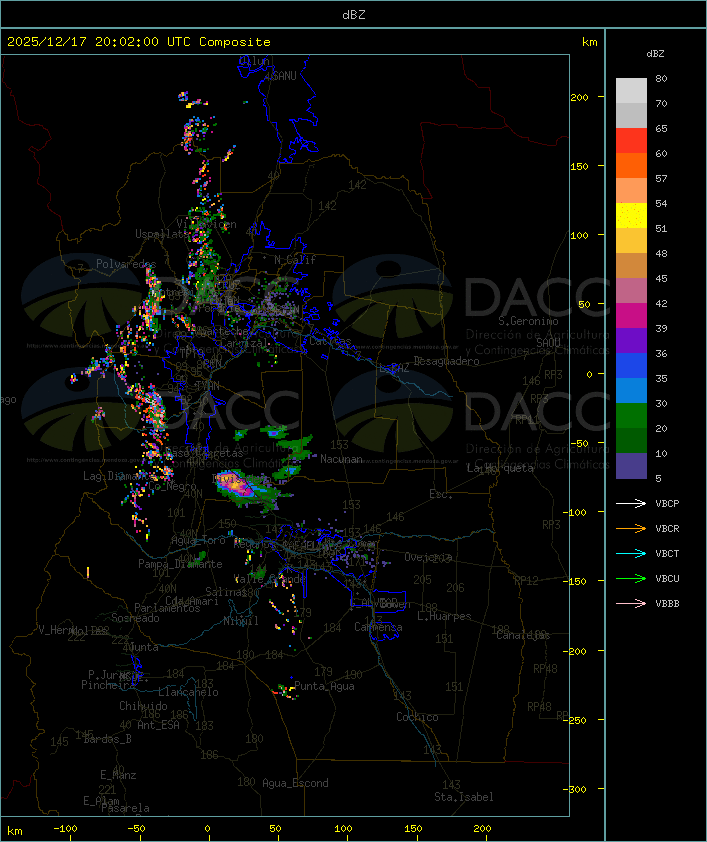The height and width of the screenshot is (842, 707).
Task: Click the -250 tick on the vertical axis
Action: click(574, 720)
